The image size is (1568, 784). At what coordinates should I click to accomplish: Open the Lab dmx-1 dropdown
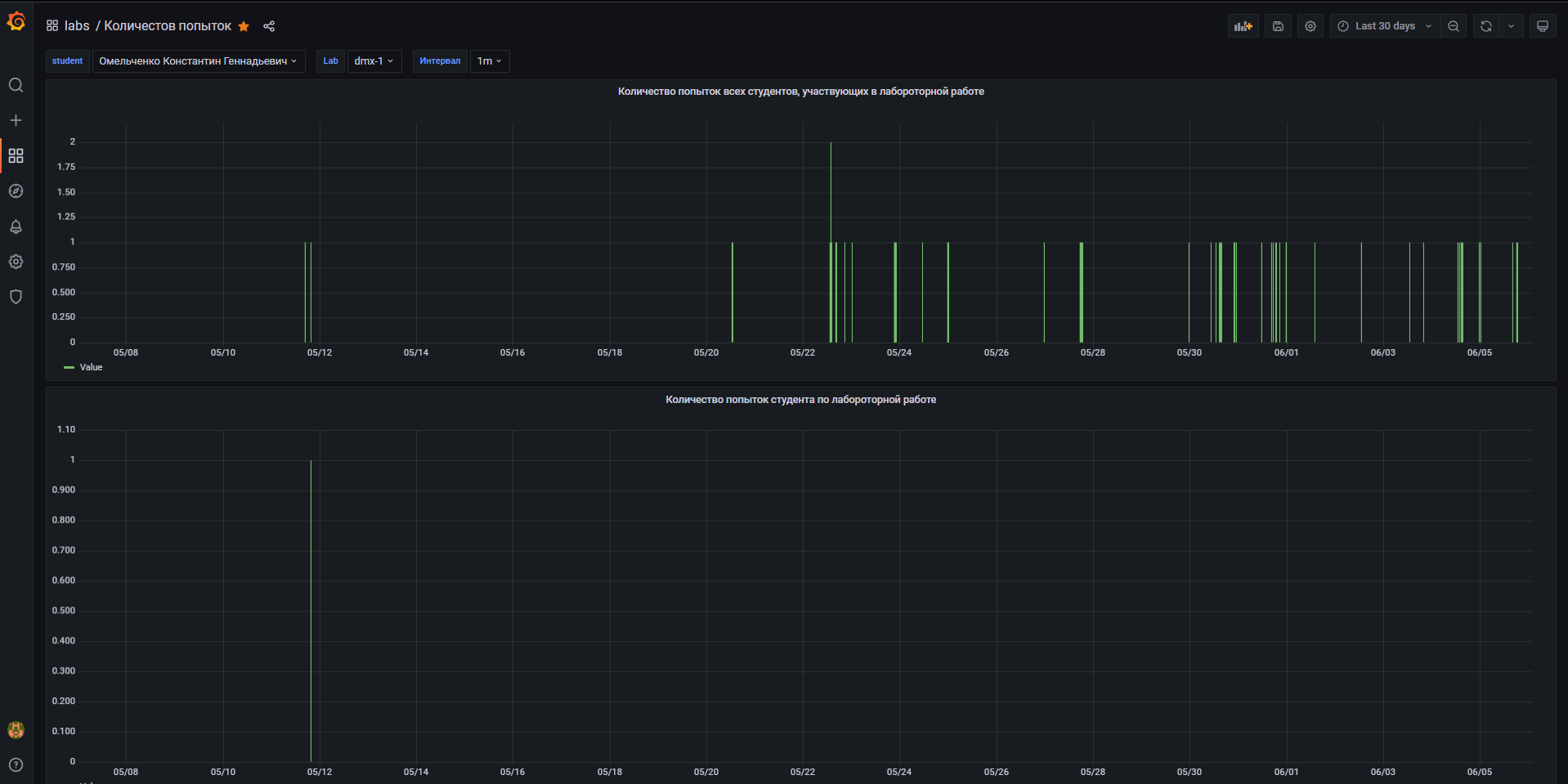coord(374,61)
